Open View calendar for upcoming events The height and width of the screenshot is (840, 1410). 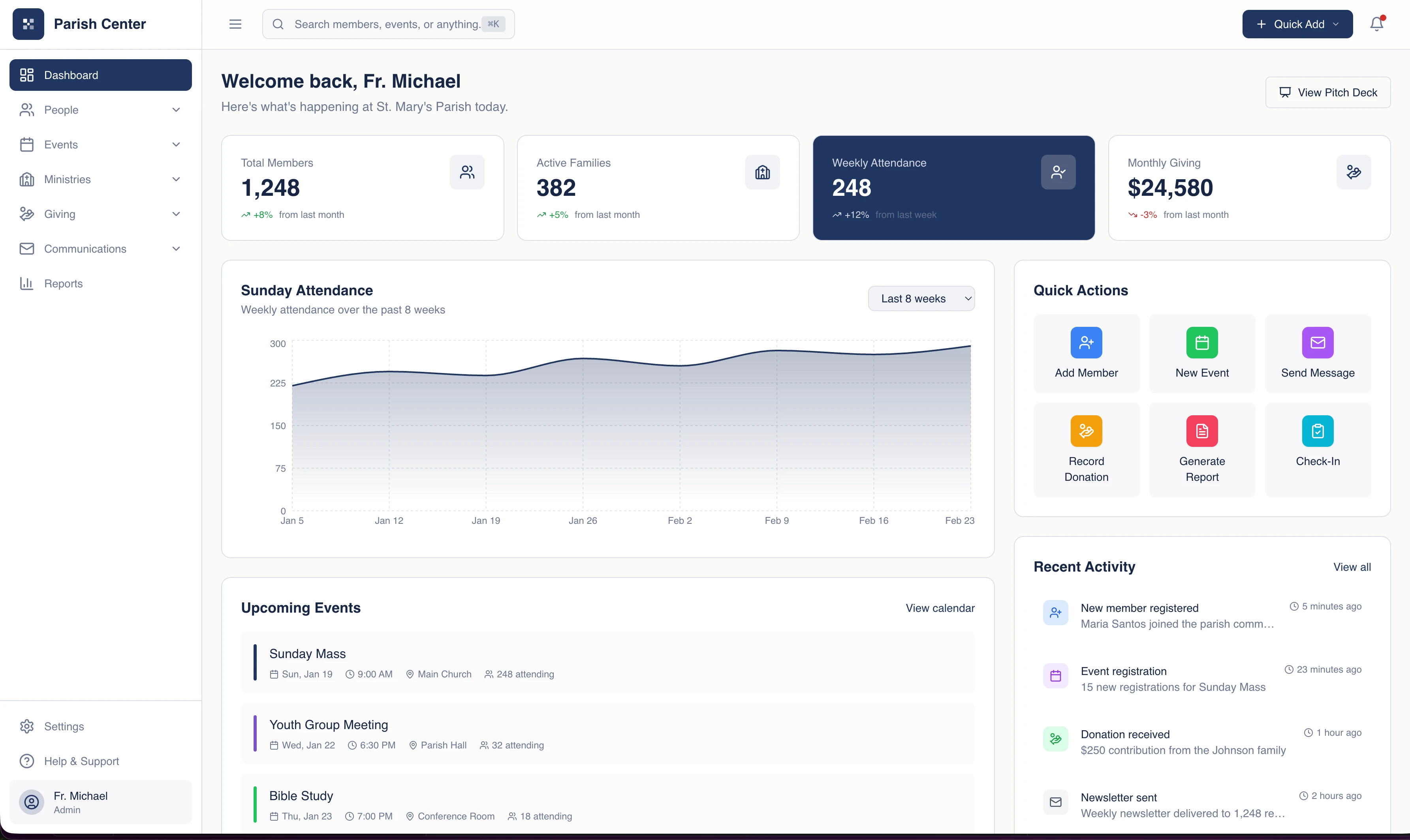click(x=940, y=607)
